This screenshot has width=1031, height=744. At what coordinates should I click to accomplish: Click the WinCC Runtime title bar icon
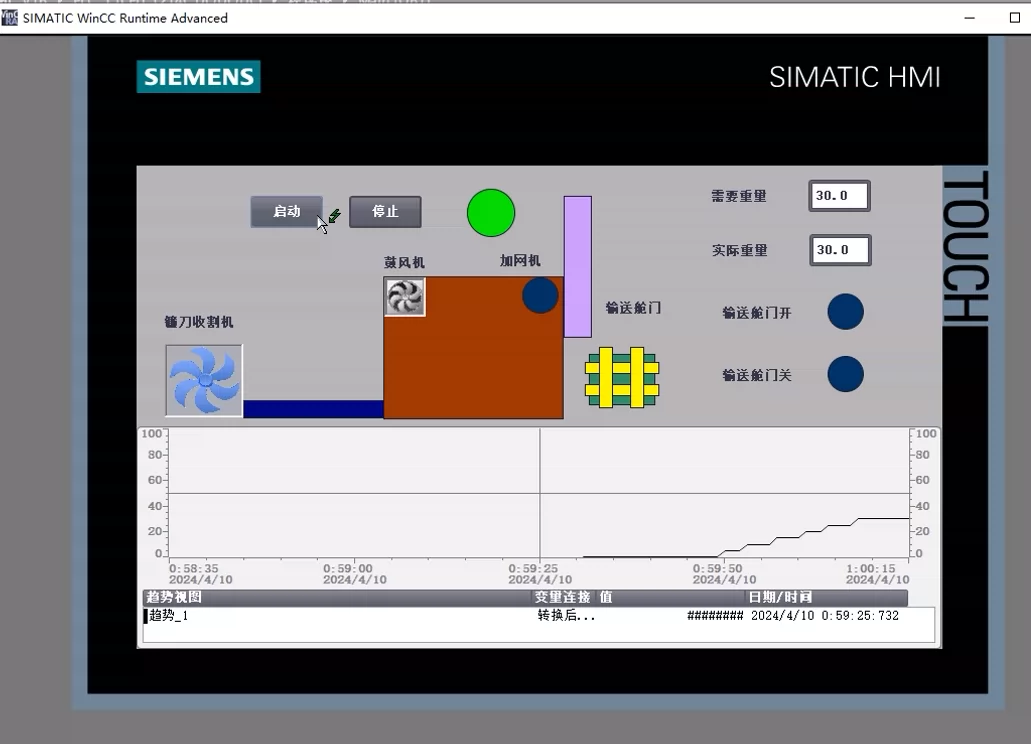coord(10,18)
